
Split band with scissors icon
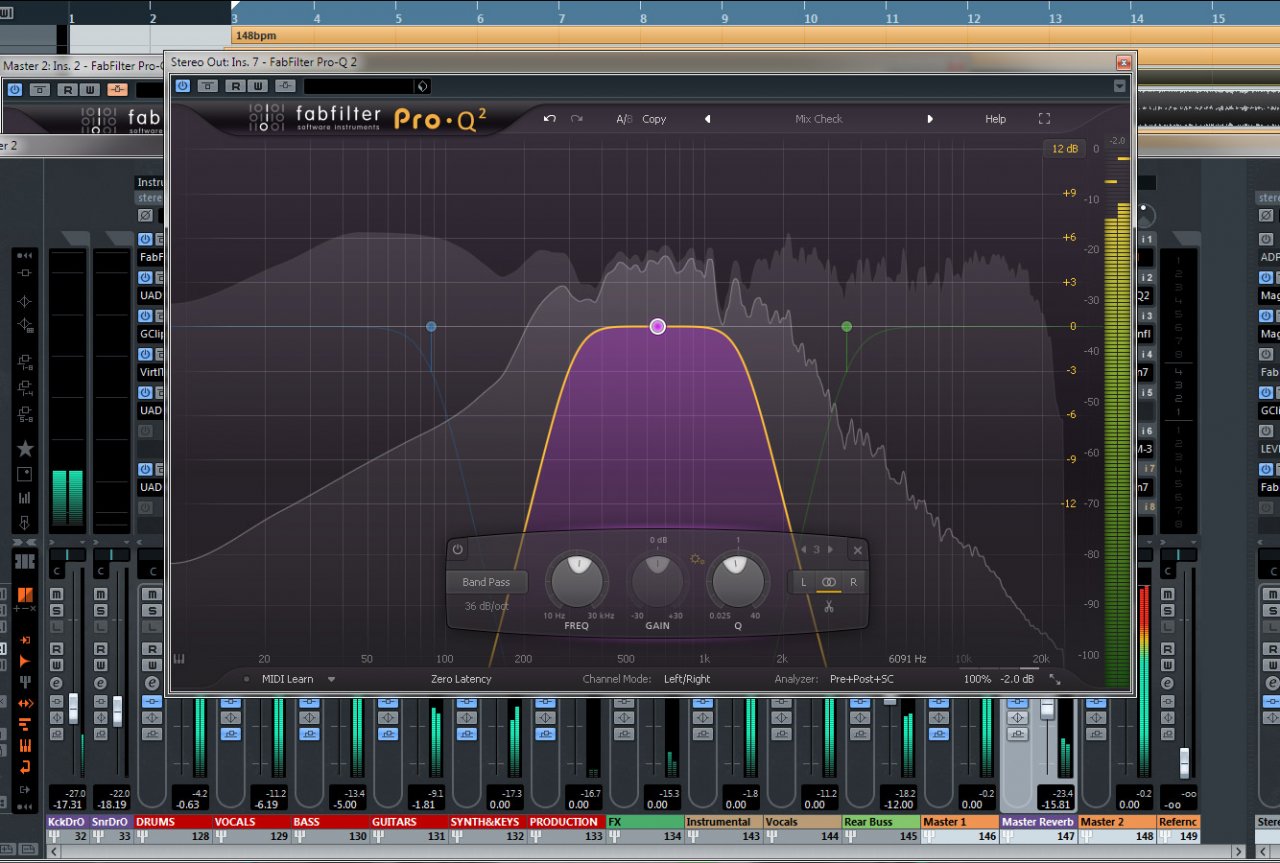829,606
